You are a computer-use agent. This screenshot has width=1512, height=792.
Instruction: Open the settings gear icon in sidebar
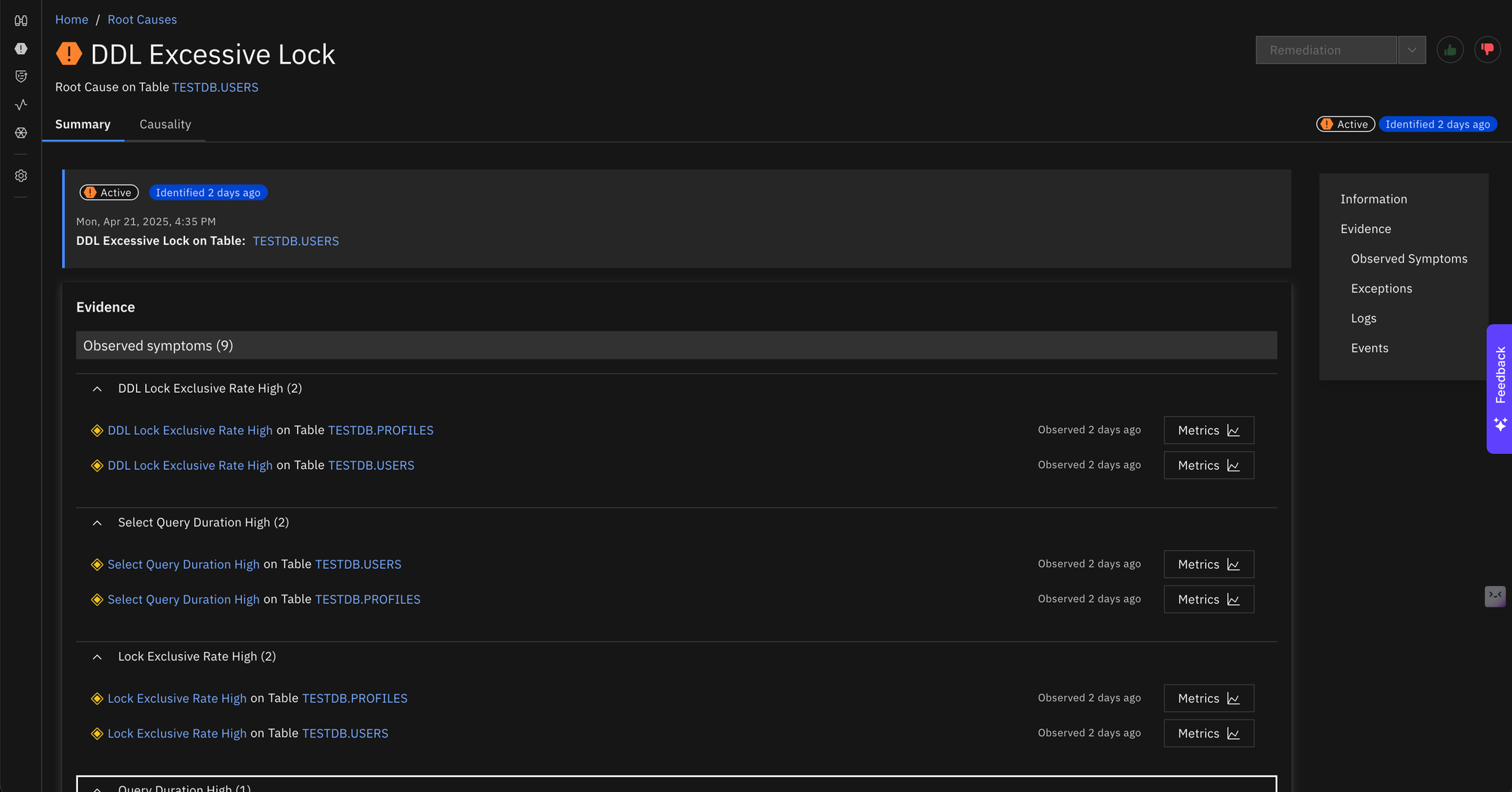[21, 175]
